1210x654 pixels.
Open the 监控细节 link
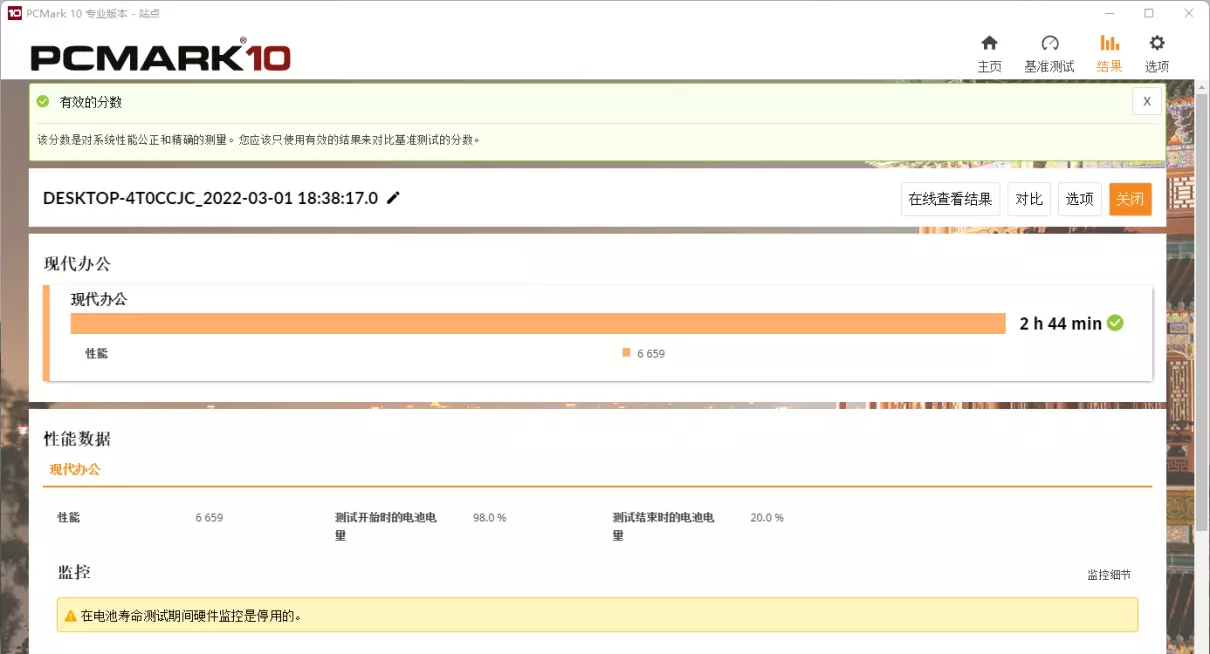[1109, 575]
